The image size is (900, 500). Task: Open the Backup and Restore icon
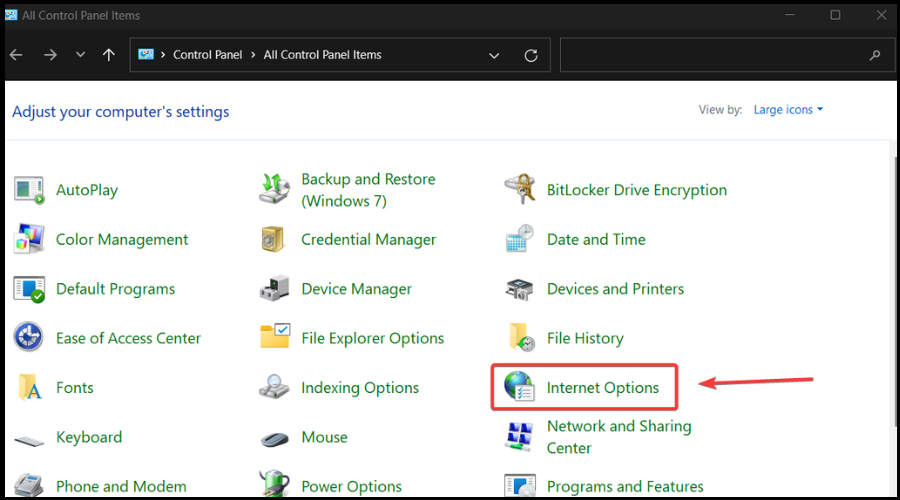[274, 189]
